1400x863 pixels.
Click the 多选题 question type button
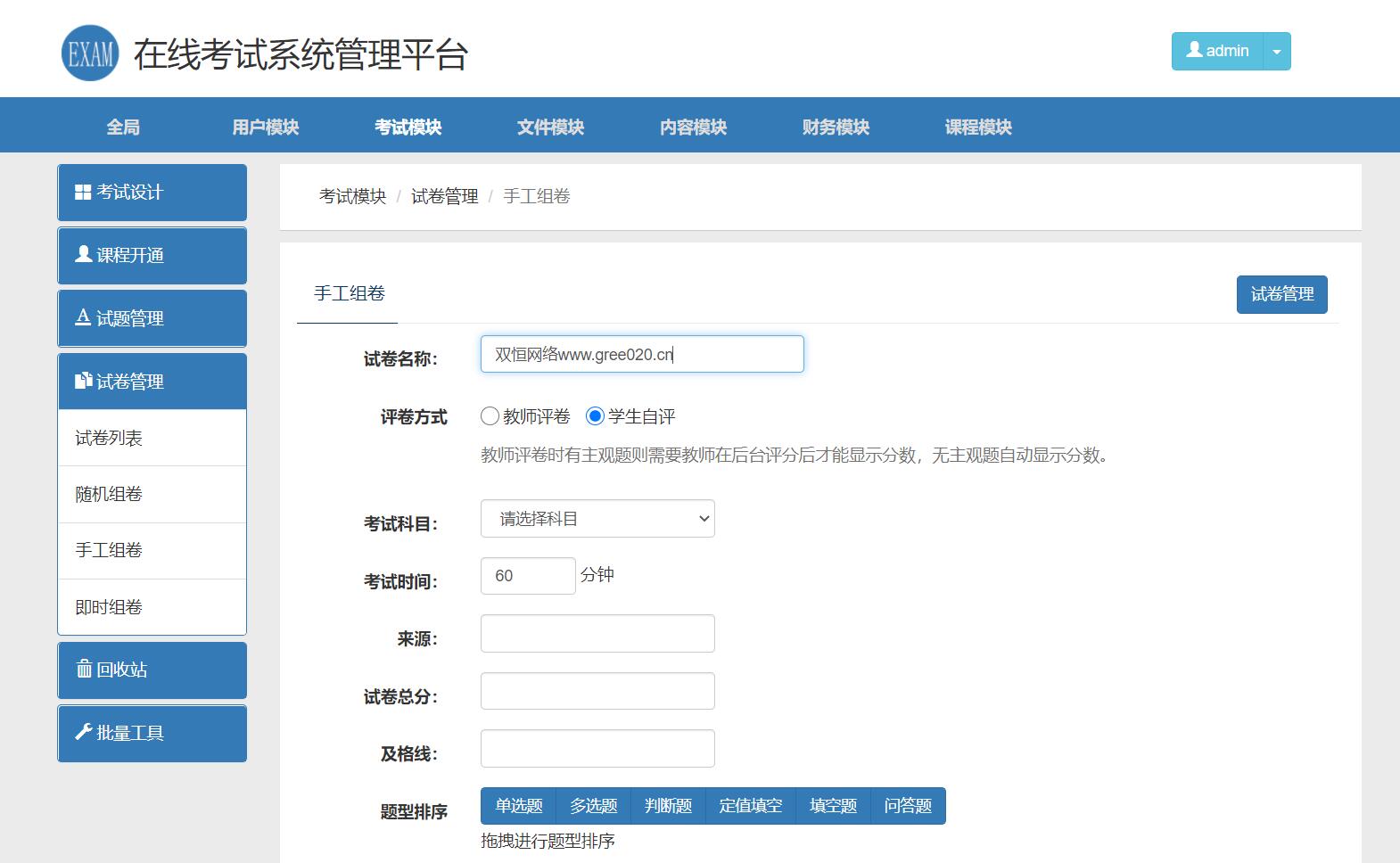click(594, 806)
